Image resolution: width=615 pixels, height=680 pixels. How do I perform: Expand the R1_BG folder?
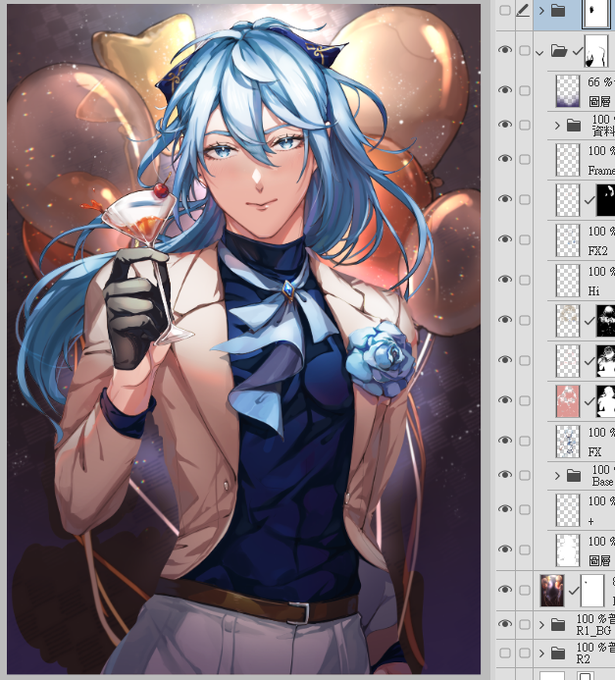[x=541, y=625]
